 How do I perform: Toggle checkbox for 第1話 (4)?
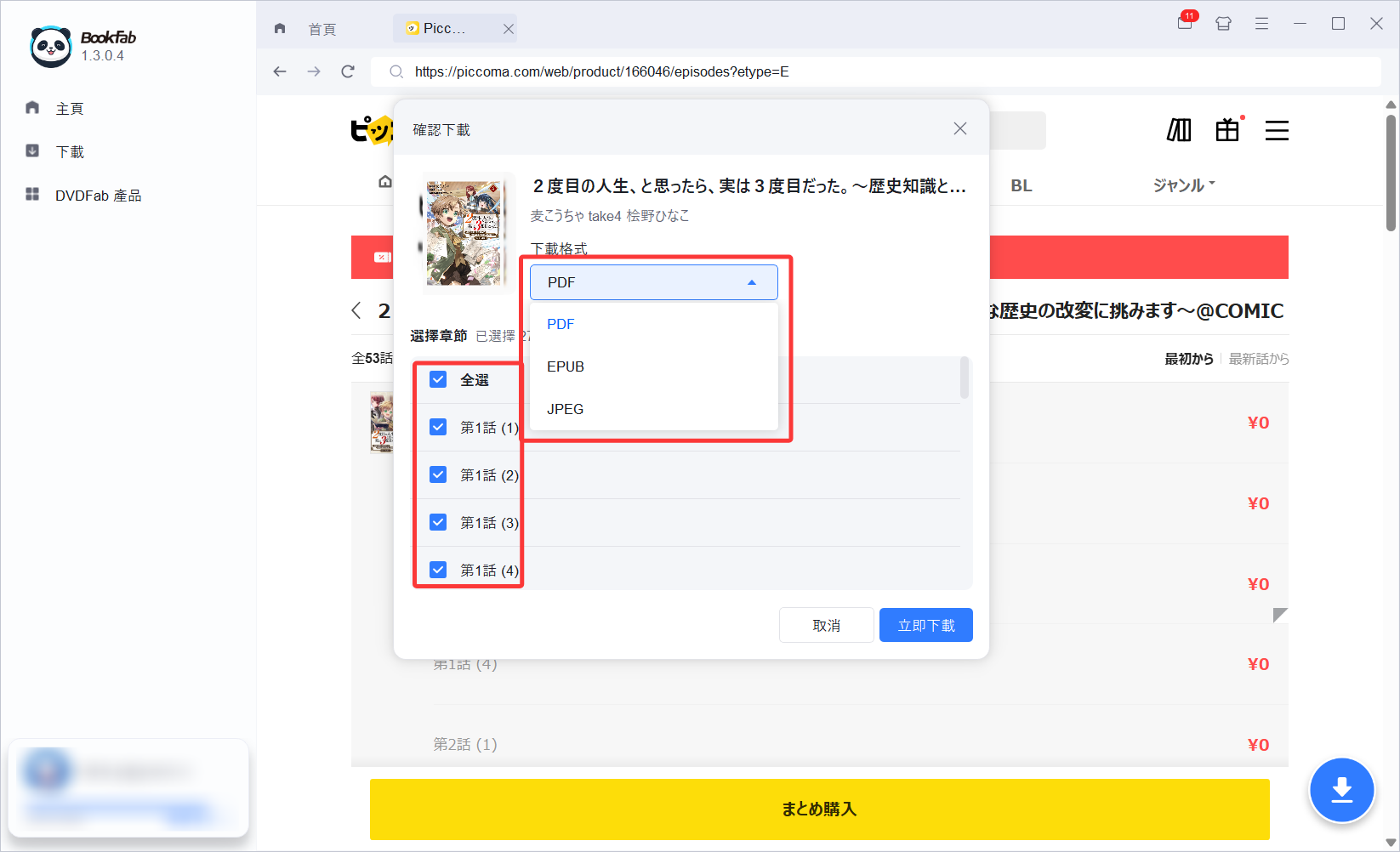438,570
